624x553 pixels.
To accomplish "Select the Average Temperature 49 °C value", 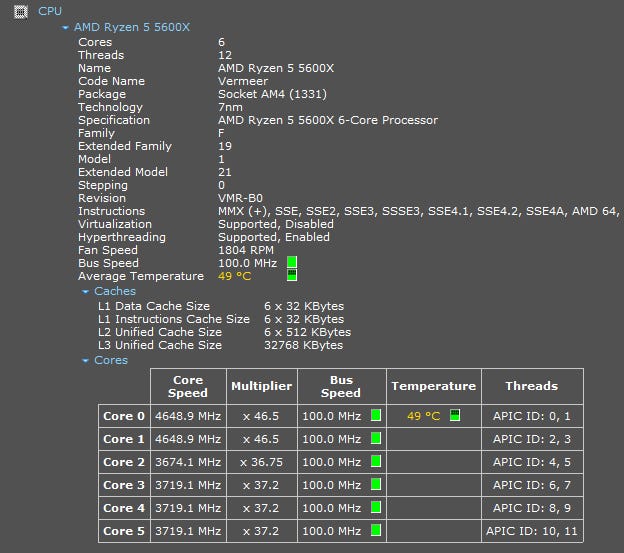I will tap(235, 276).
